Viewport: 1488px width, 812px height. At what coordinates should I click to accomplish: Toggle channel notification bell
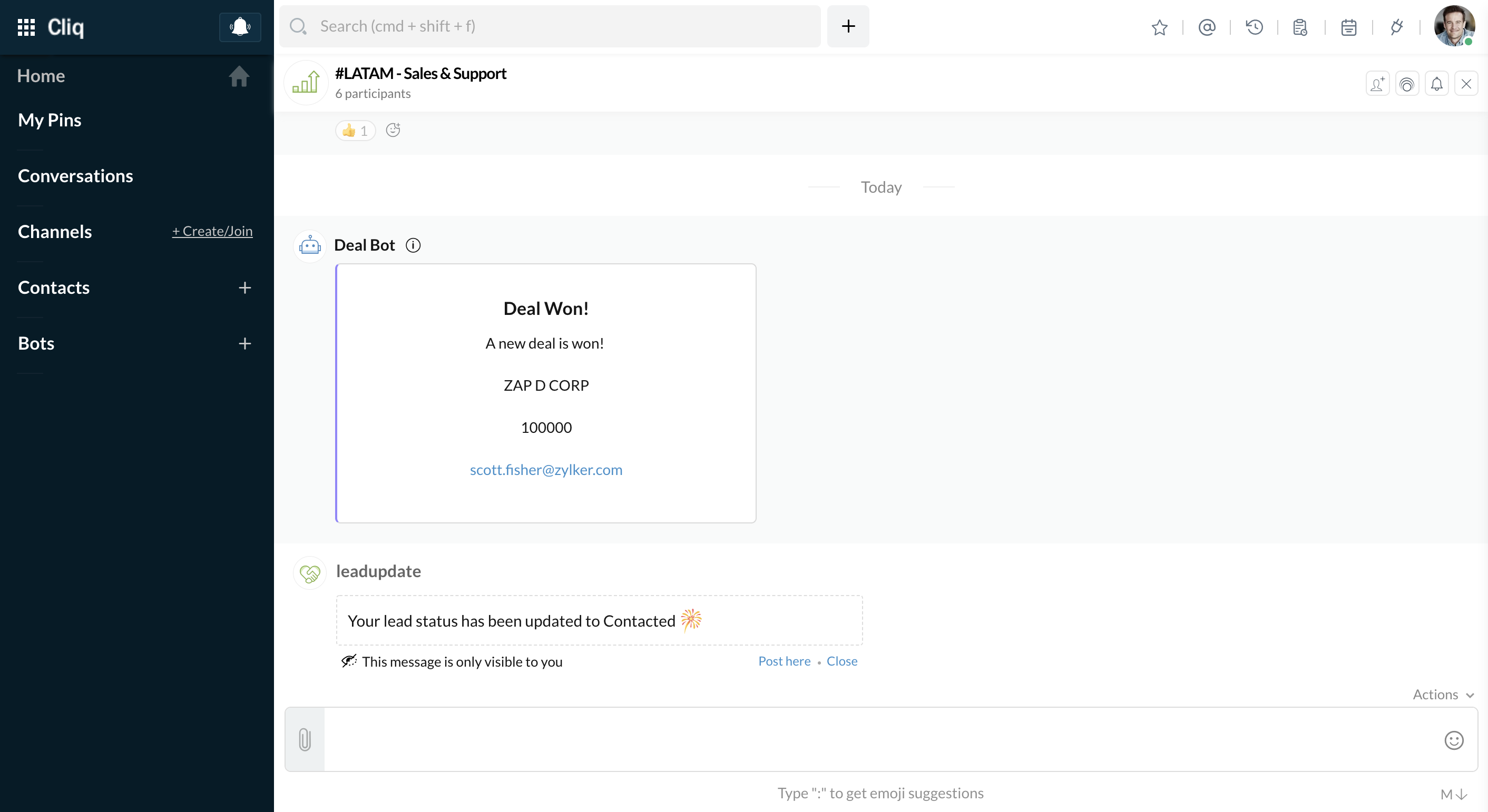click(1436, 84)
